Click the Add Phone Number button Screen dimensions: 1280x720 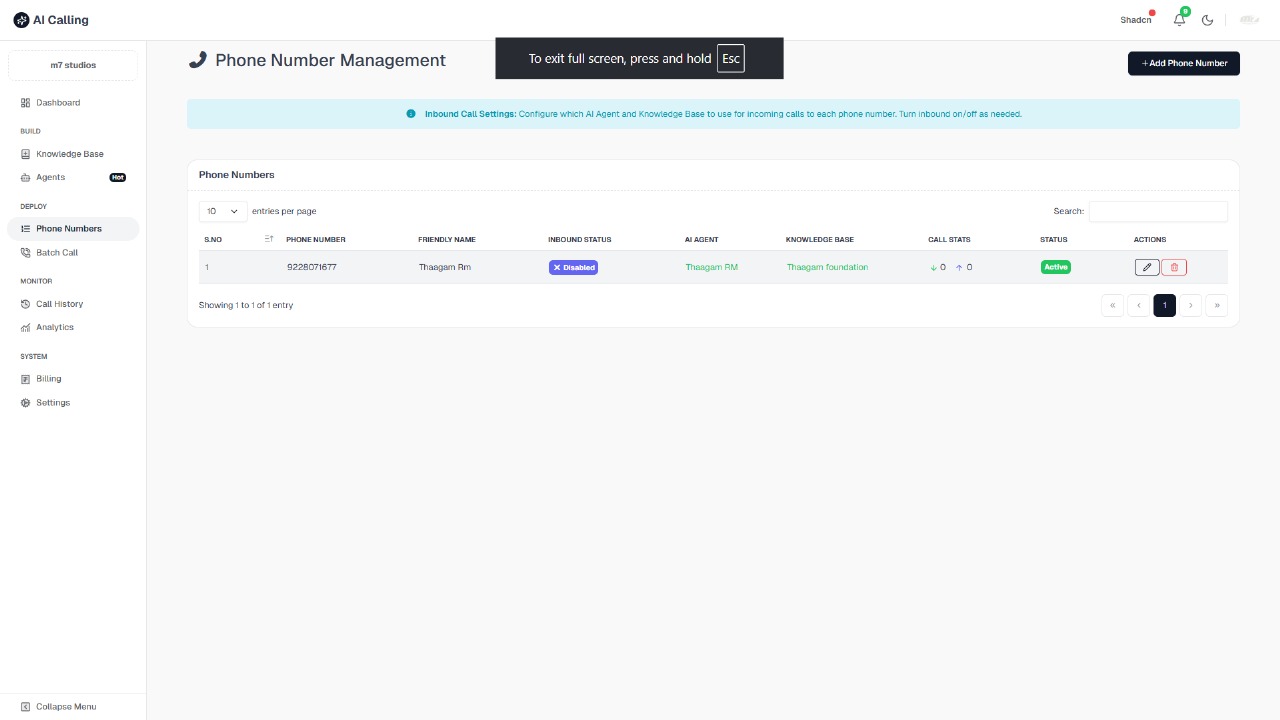coord(1183,63)
